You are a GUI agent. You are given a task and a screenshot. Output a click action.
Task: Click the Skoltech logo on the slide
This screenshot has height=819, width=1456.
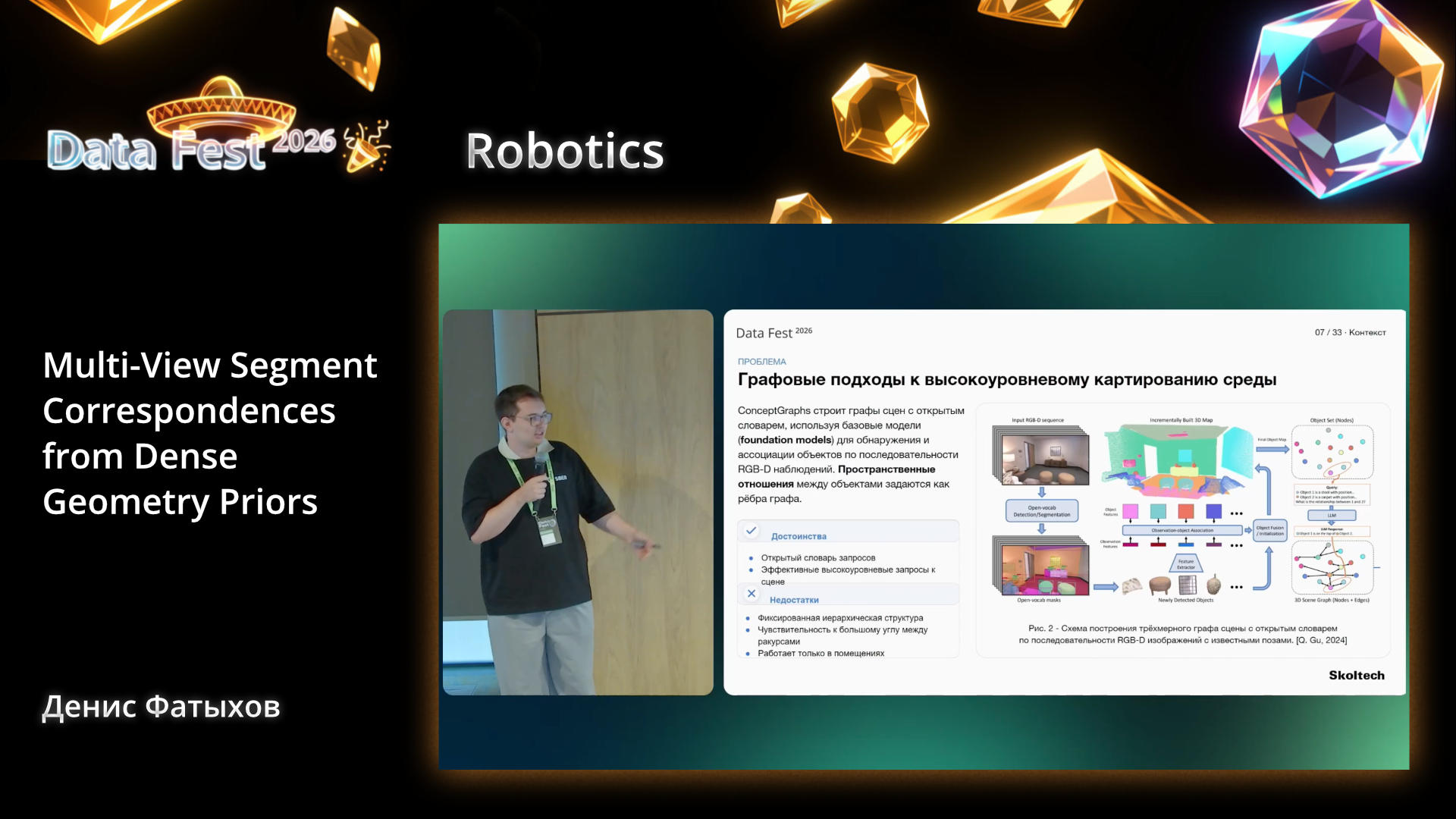tap(1357, 675)
